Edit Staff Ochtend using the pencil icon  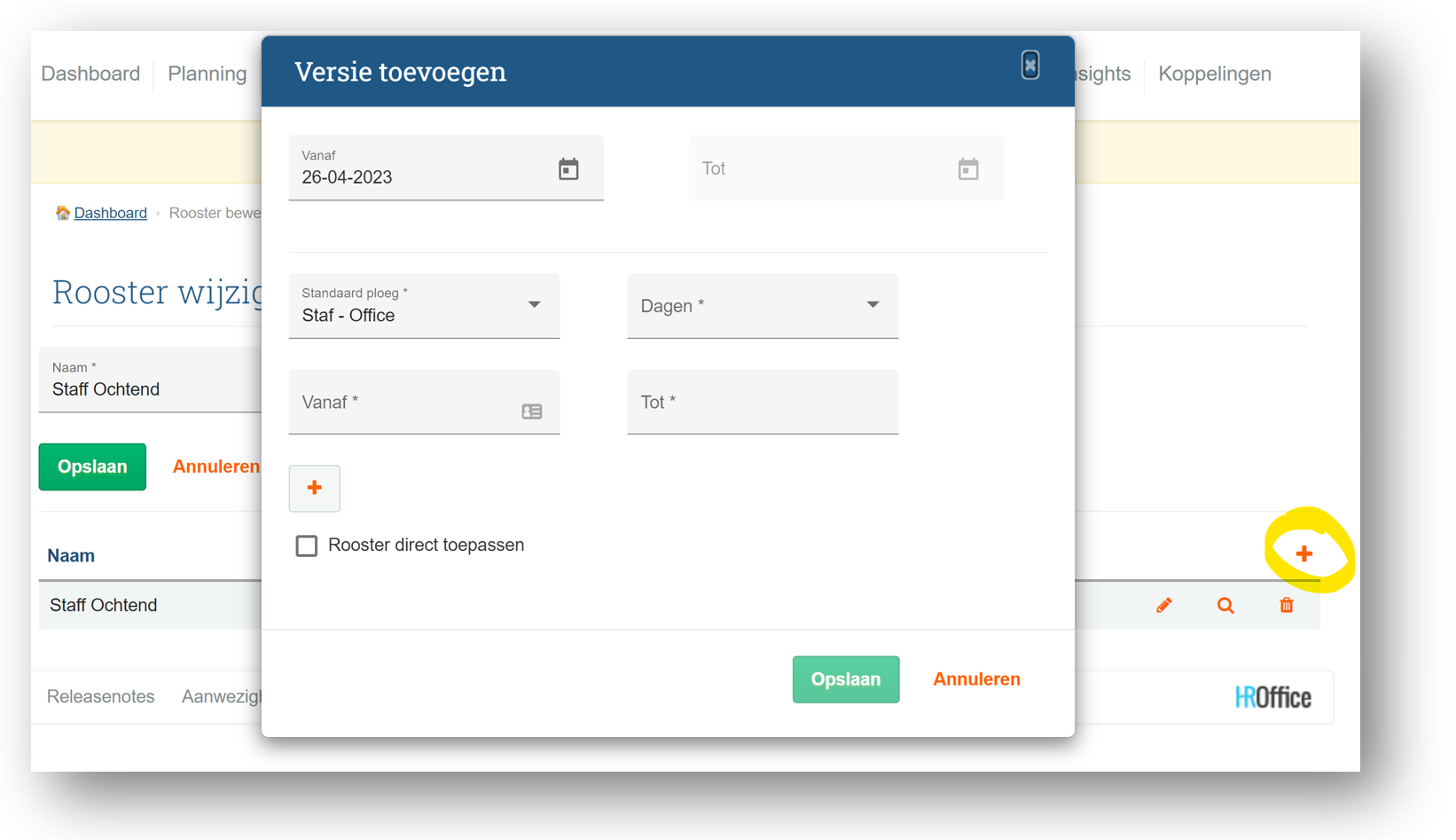click(x=1164, y=606)
